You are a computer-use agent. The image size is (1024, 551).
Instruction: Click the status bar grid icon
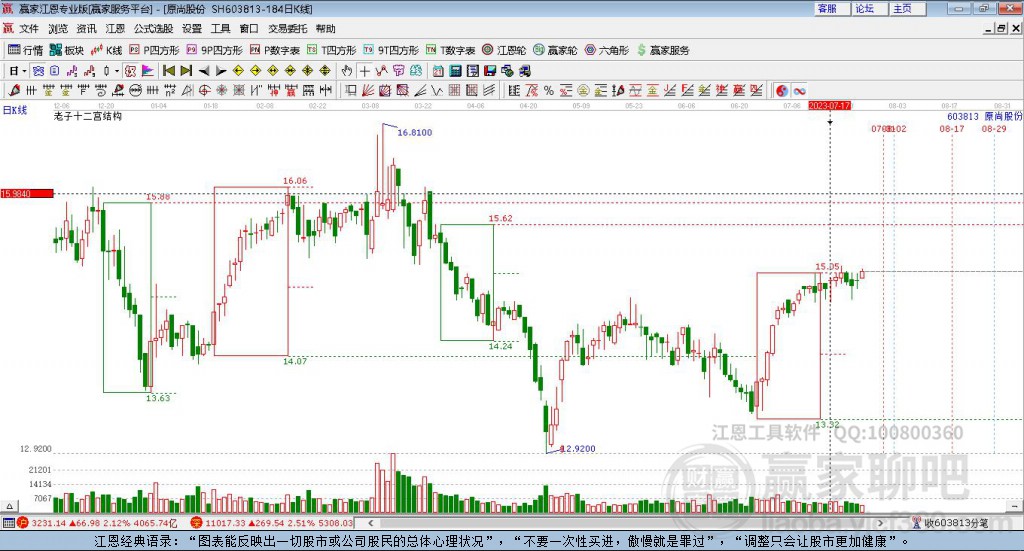coord(8,523)
